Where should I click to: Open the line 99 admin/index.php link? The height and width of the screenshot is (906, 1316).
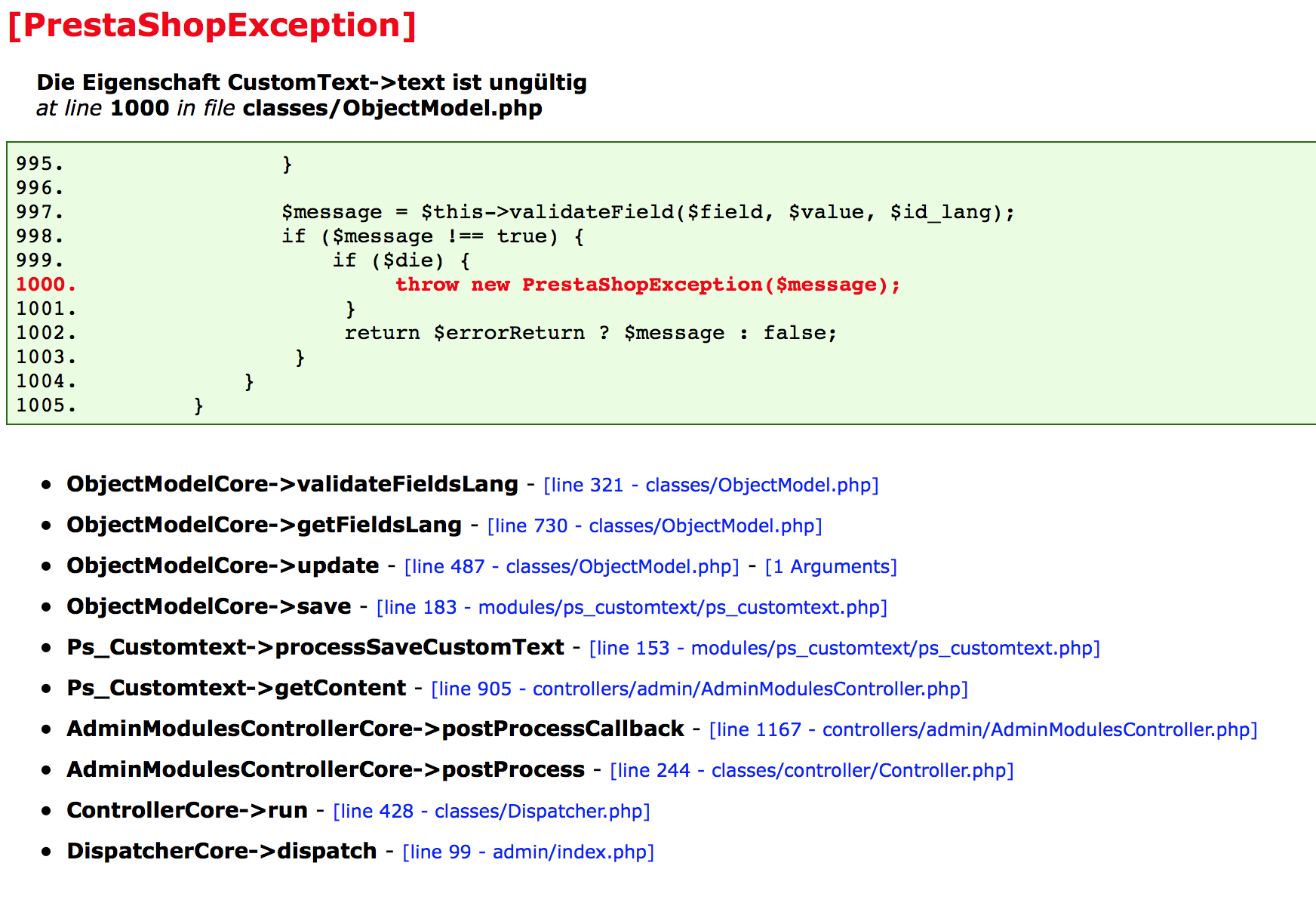coord(528,852)
